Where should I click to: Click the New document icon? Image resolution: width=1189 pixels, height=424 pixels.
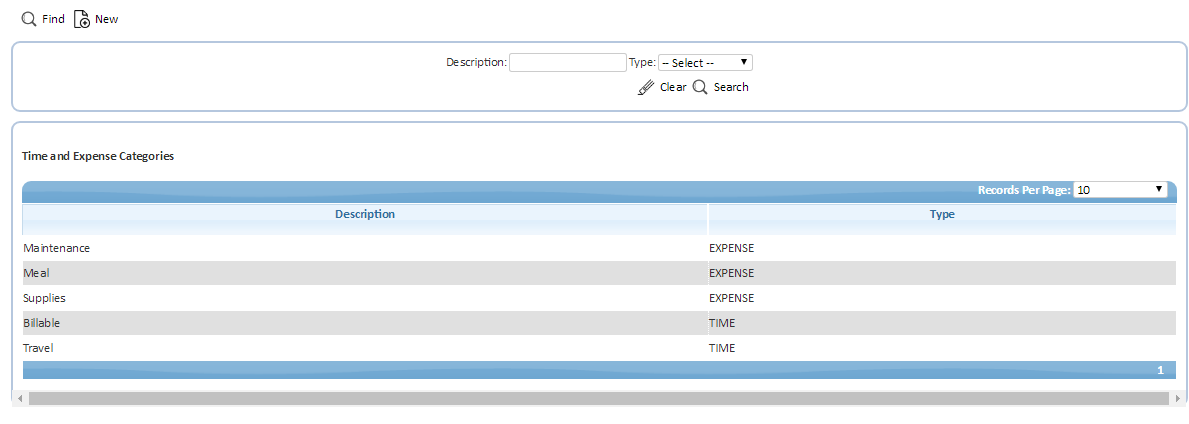point(82,19)
